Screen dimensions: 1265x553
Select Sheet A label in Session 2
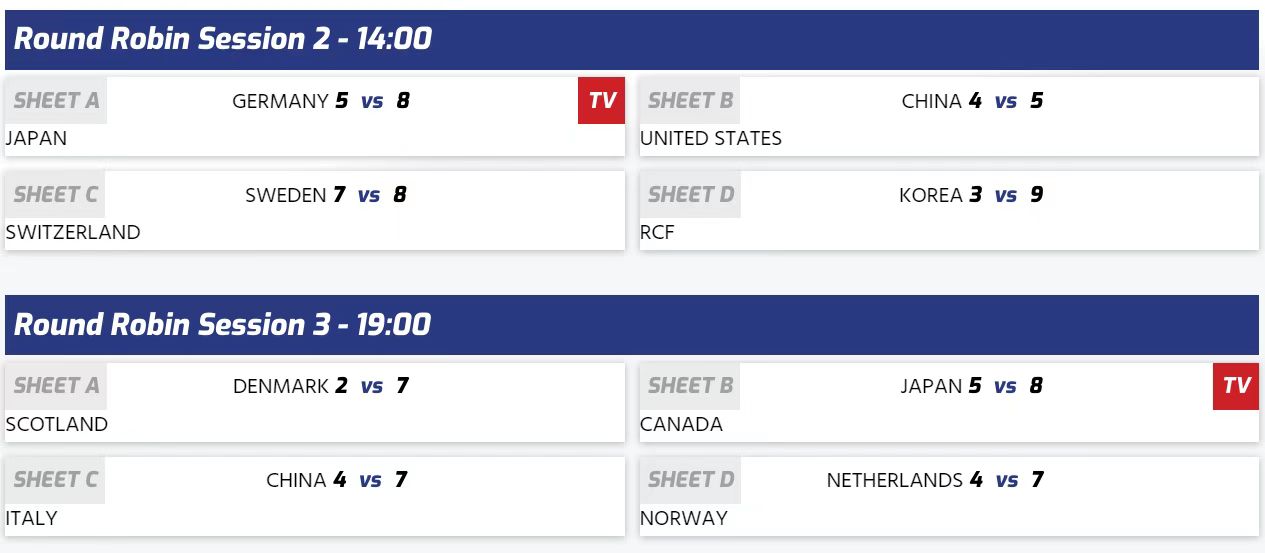[x=56, y=101]
